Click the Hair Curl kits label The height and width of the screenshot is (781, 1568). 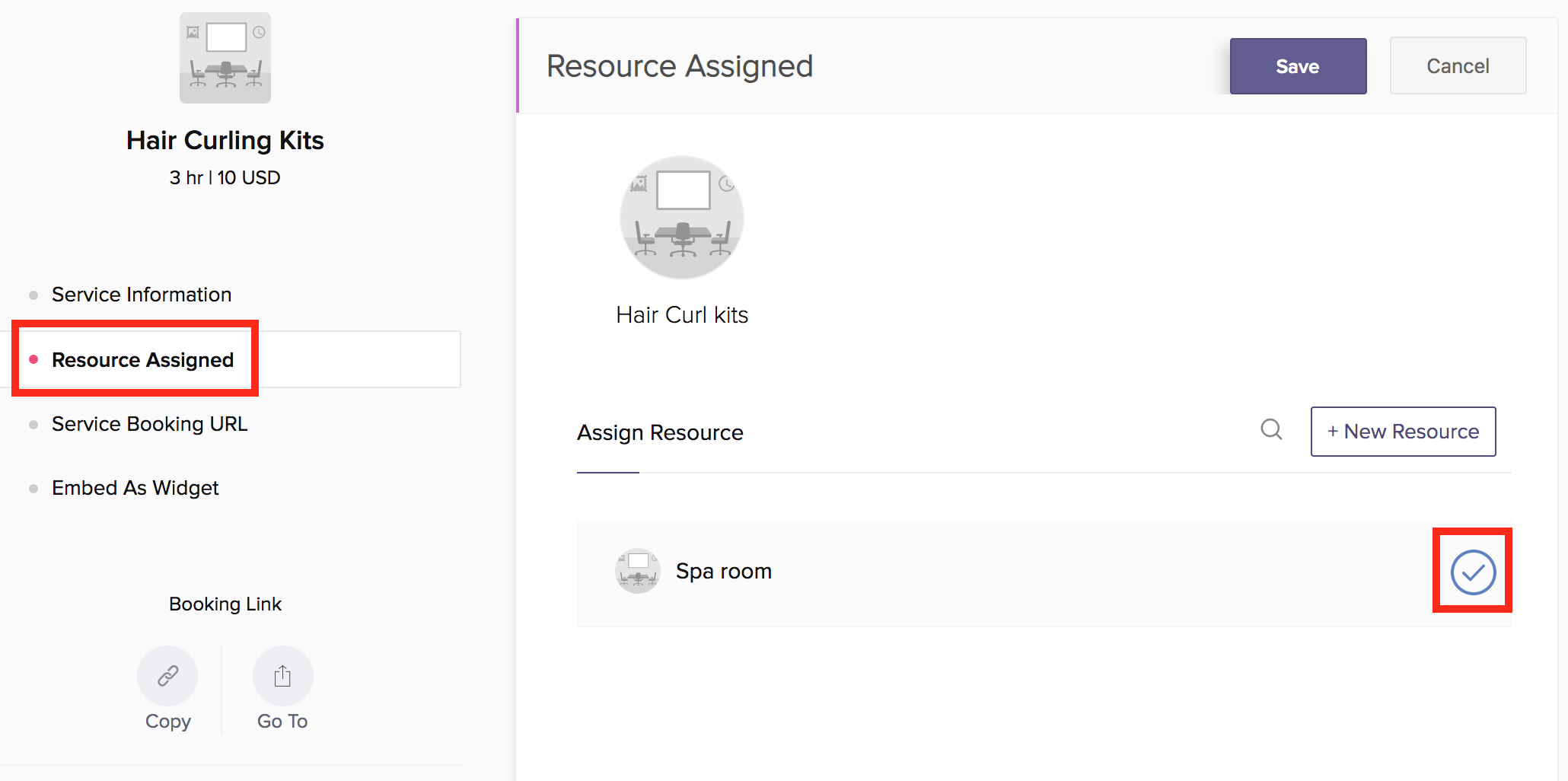[x=682, y=315]
